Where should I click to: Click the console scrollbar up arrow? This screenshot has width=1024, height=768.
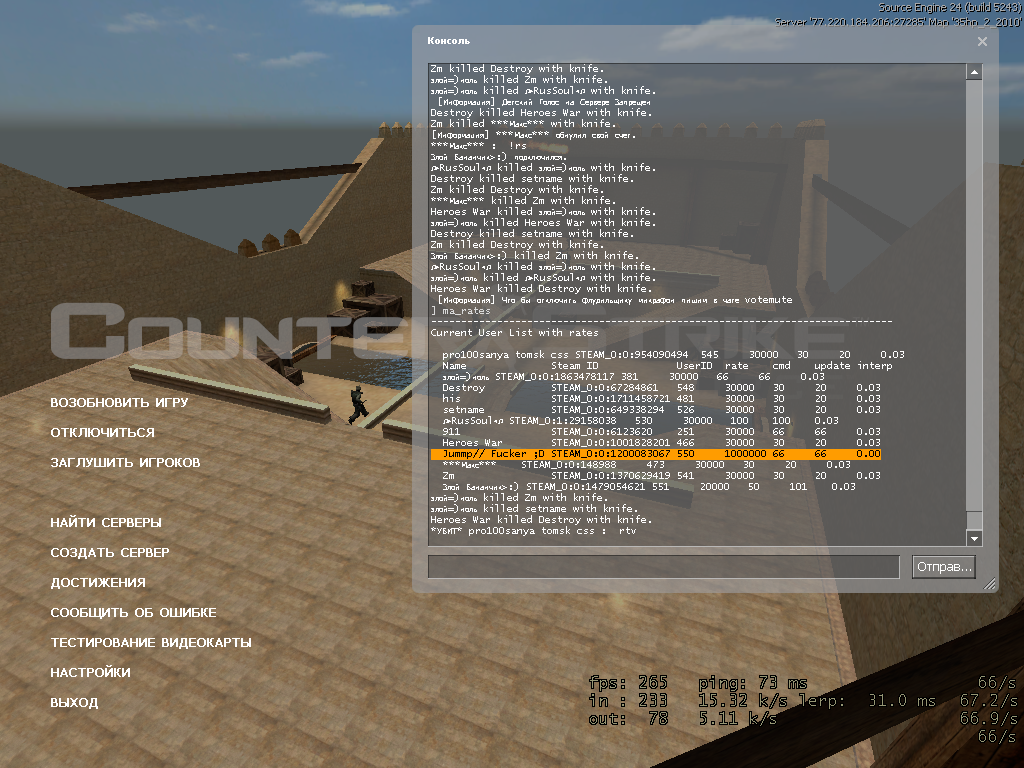coord(974,72)
